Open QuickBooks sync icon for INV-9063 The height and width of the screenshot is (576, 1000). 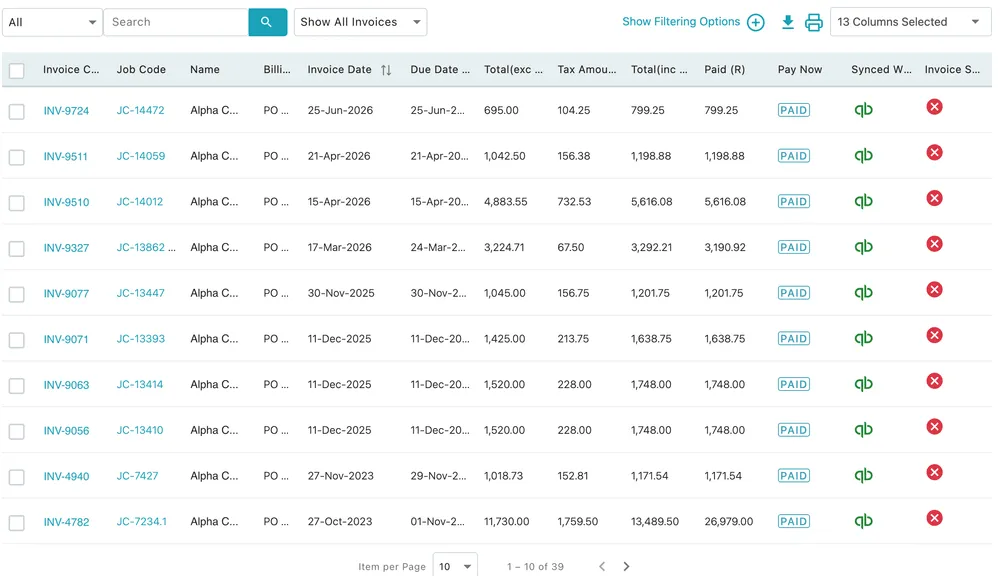pos(864,384)
